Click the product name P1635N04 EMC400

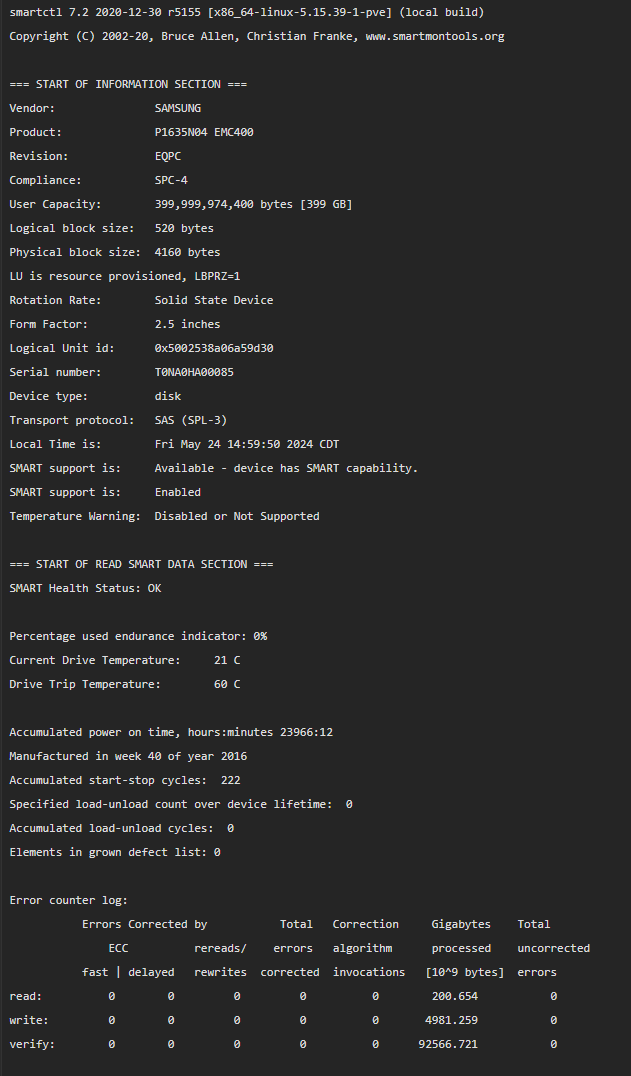point(204,132)
